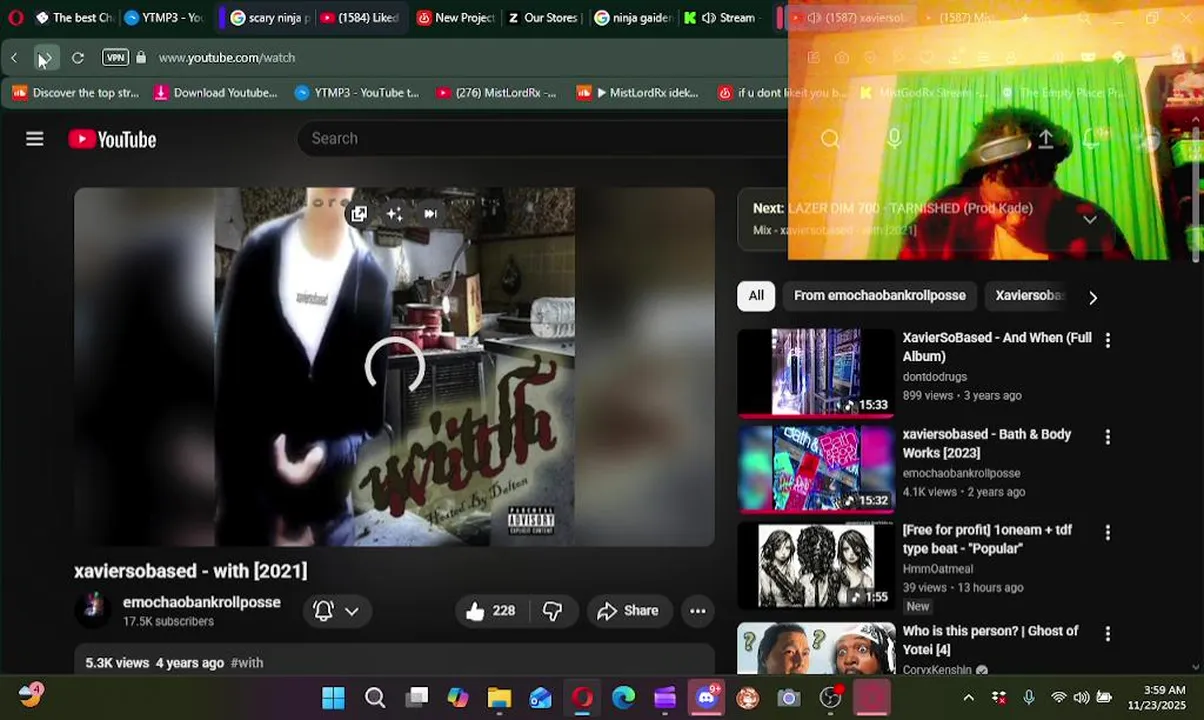The height and width of the screenshot is (720, 1204).
Task: Show hidden tray icons chevron
Action: [x=968, y=698]
